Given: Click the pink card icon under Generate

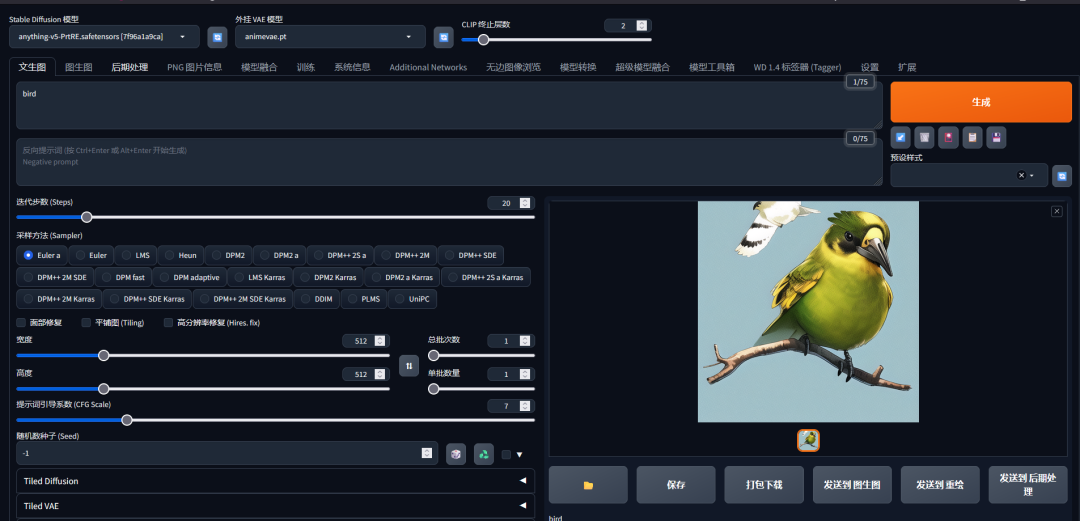Looking at the screenshot, I should coord(948,138).
